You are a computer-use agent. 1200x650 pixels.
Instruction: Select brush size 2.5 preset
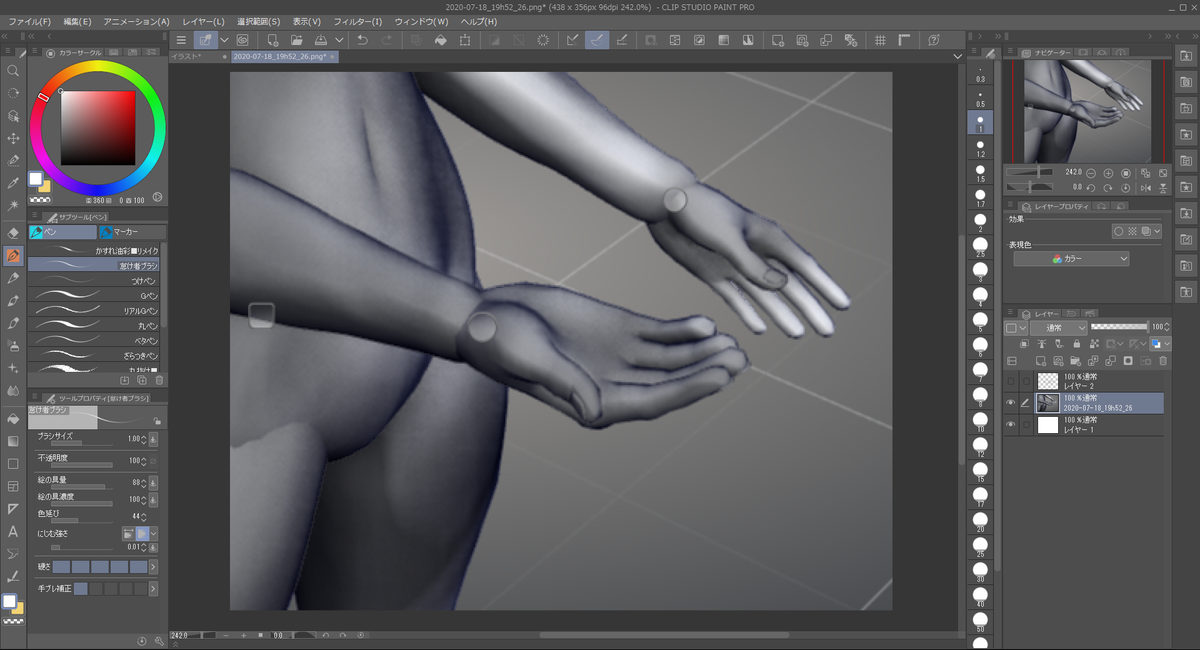coord(980,247)
